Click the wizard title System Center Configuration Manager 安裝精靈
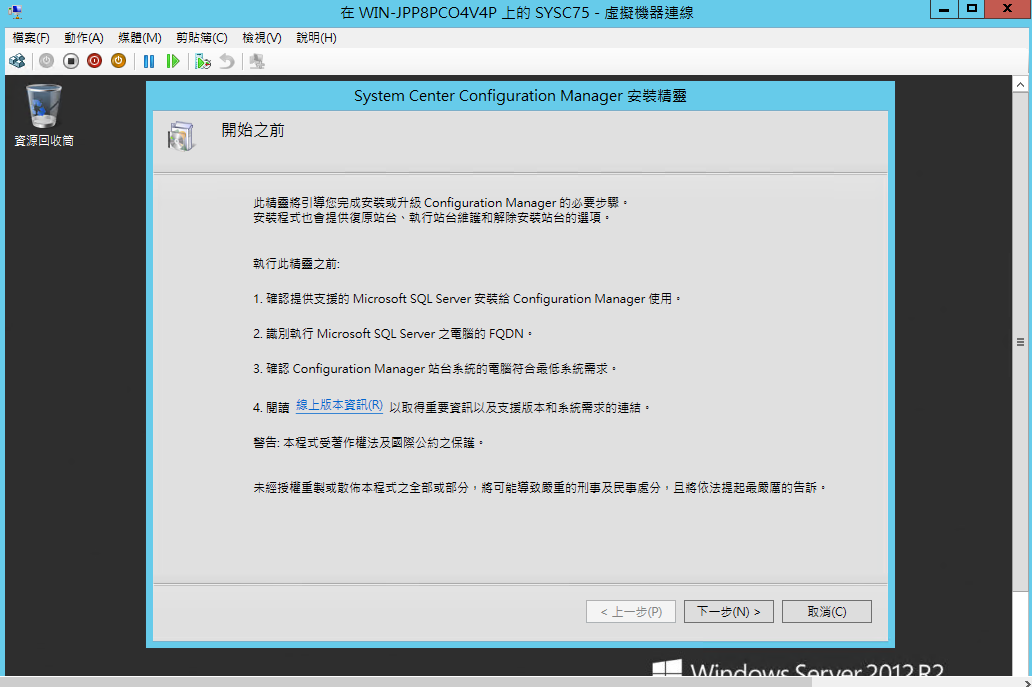The image size is (1032, 687). click(x=520, y=95)
